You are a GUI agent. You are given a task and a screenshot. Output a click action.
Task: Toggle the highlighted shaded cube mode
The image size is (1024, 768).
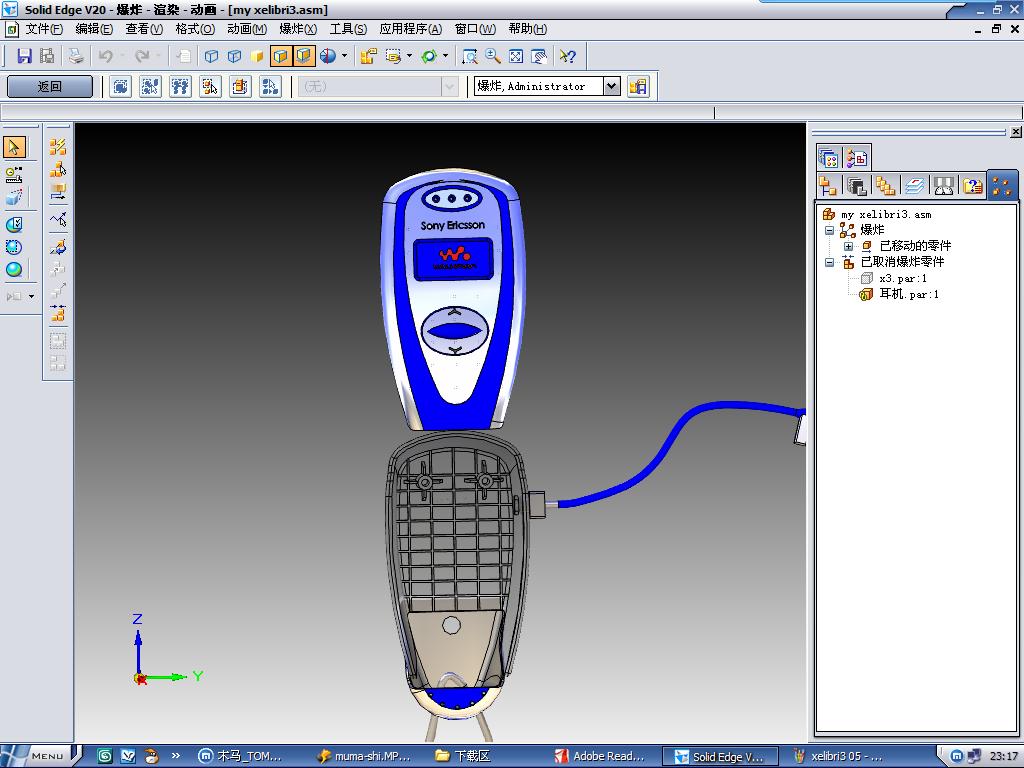tap(281, 56)
